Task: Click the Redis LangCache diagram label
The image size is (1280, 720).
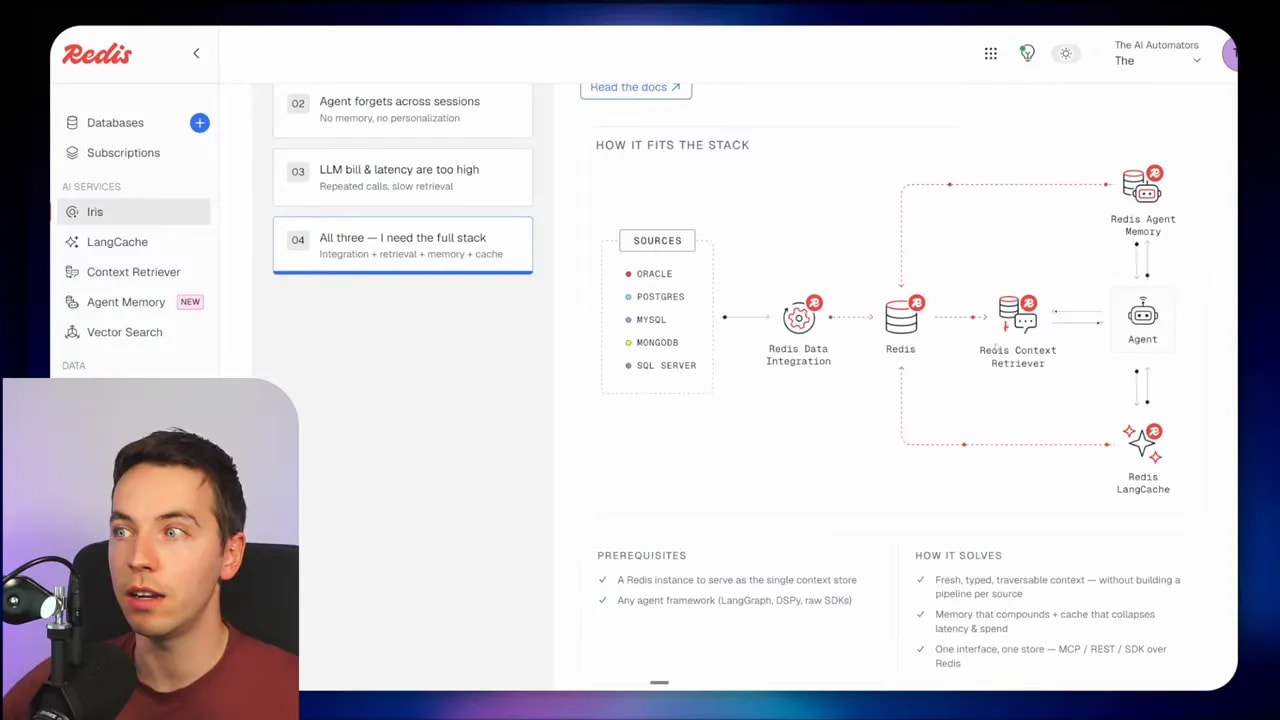Action: 1143,484
